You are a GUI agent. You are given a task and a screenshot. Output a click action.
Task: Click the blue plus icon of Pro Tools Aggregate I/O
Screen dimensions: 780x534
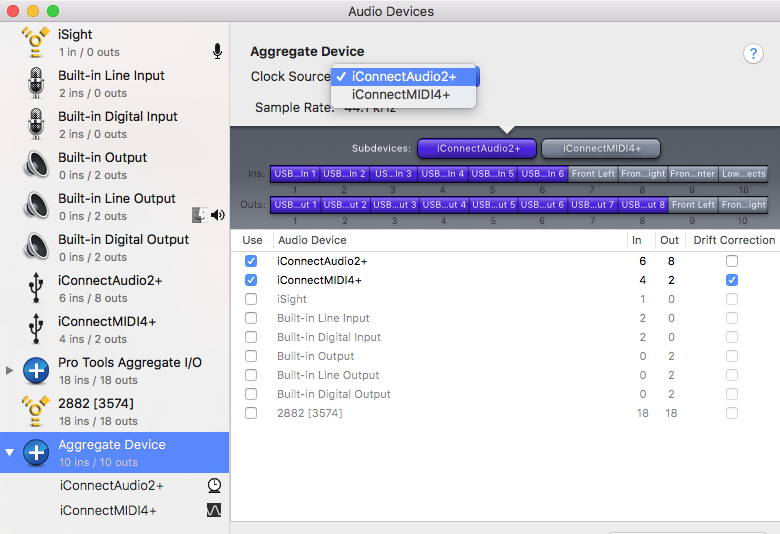pyautogui.click(x=36, y=370)
